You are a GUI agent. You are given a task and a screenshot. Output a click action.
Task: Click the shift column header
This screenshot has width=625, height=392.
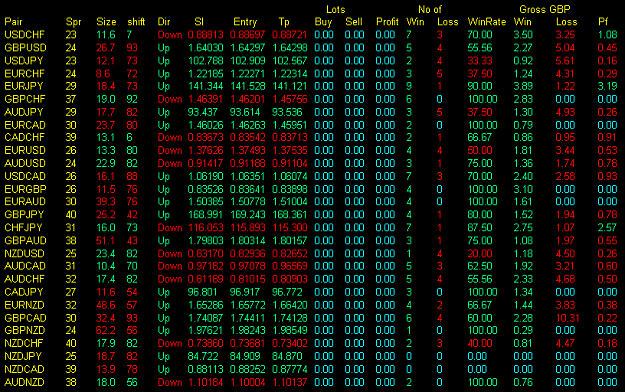click(136, 22)
